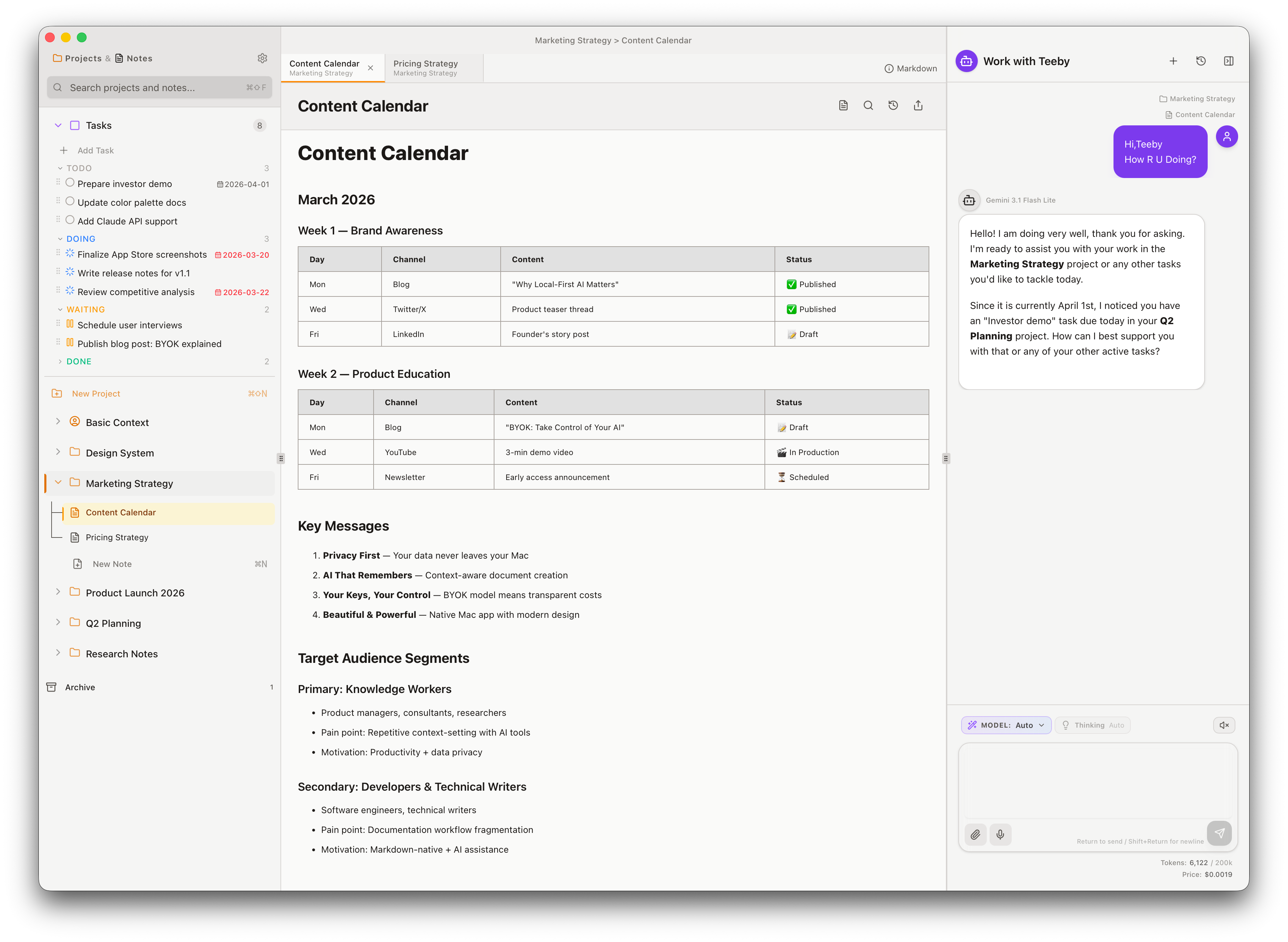The image size is (1288, 942).
Task: Expand the Design System project
Action: click(x=58, y=452)
